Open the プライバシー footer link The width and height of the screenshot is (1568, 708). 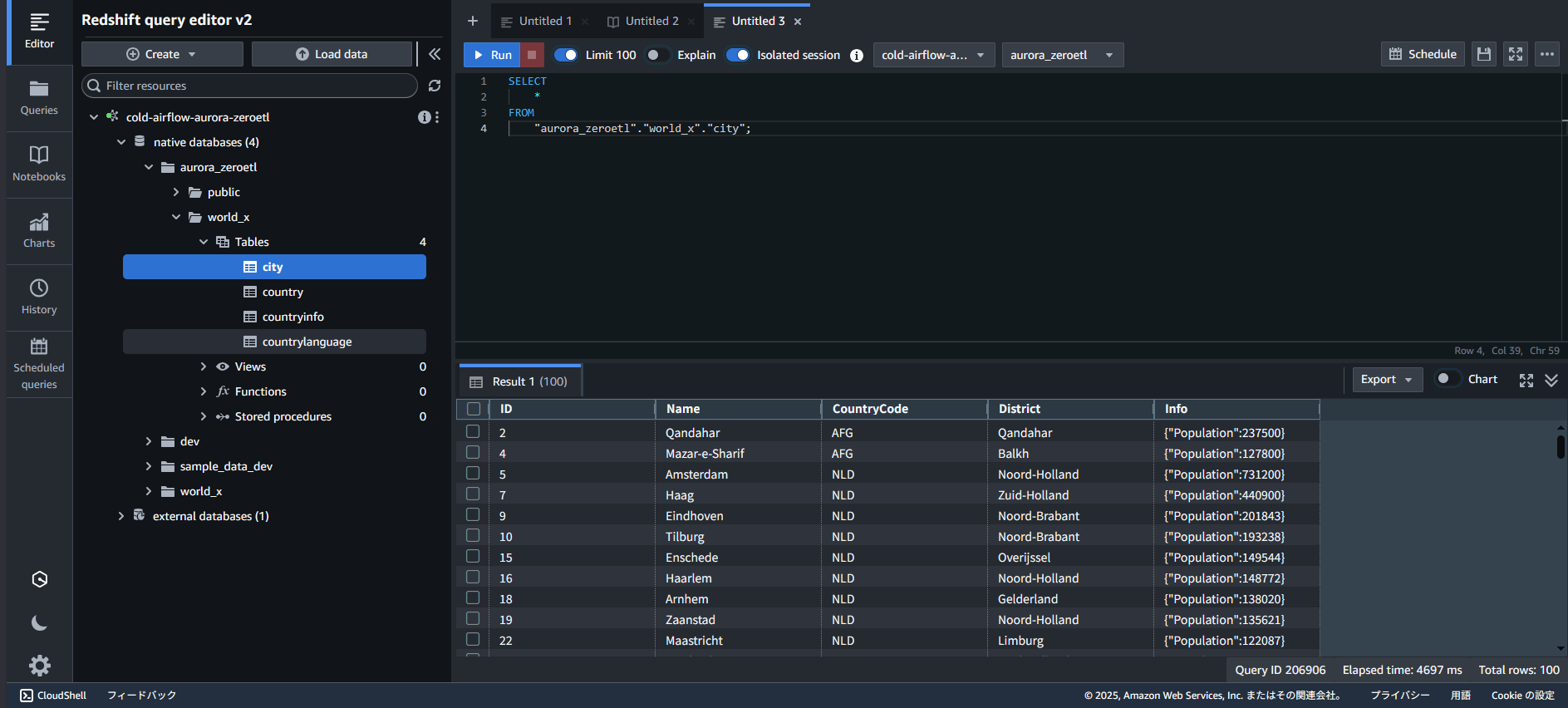(1400, 696)
